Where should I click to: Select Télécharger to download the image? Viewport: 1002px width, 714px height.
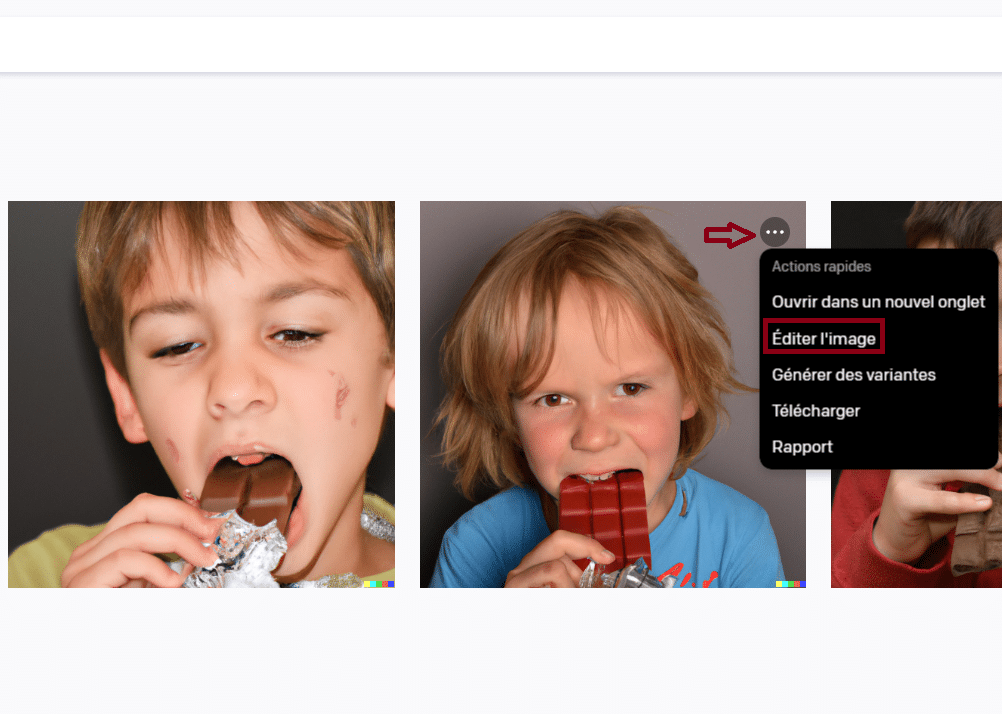[x=815, y=410]
